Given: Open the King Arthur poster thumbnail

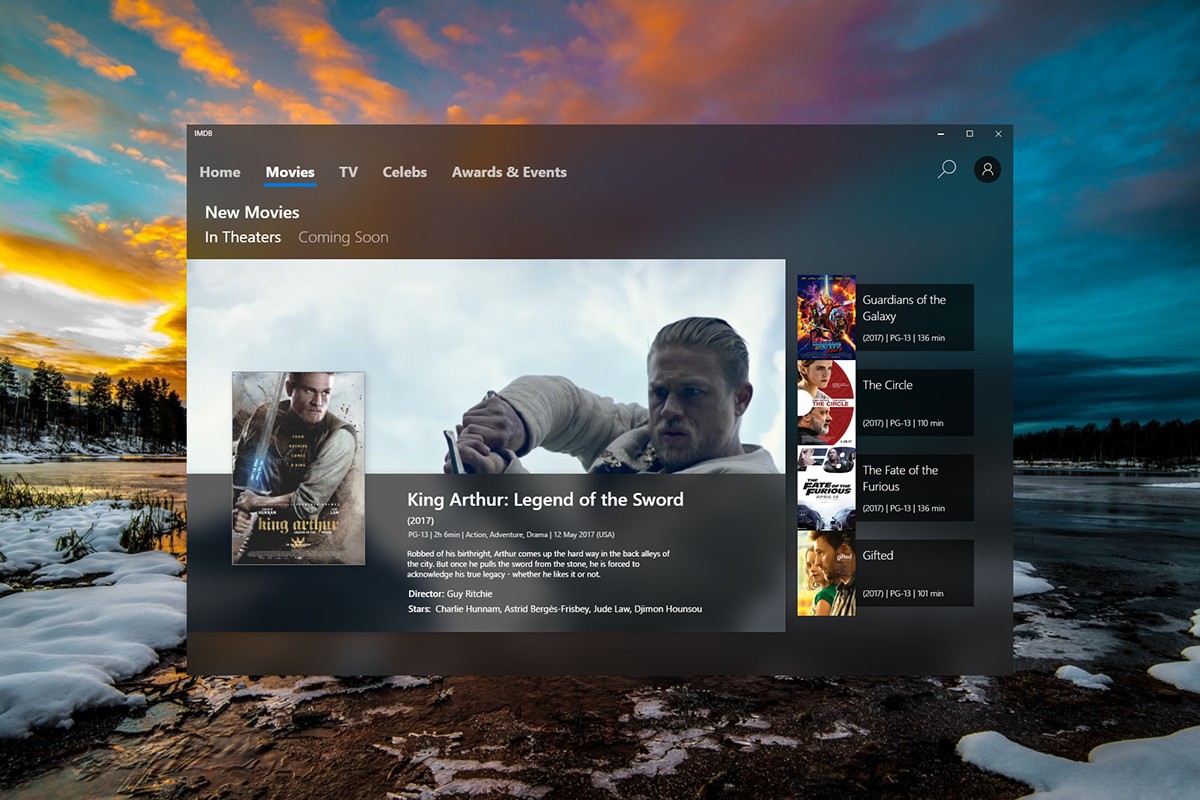Looking at the screenshot, I should click(298, 468).
